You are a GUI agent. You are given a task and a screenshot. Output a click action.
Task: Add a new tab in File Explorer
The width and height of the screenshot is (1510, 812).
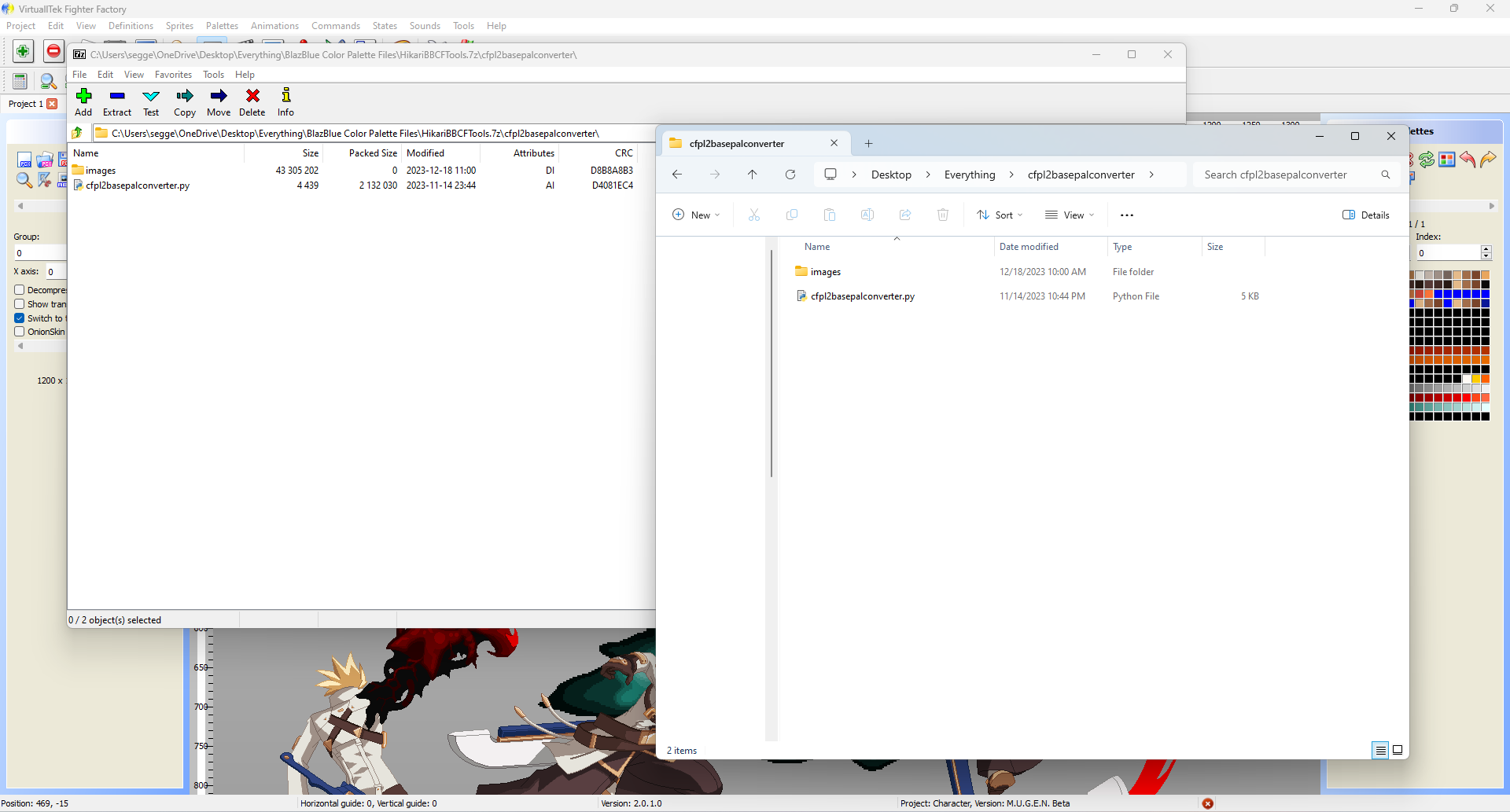pos(868,143)
